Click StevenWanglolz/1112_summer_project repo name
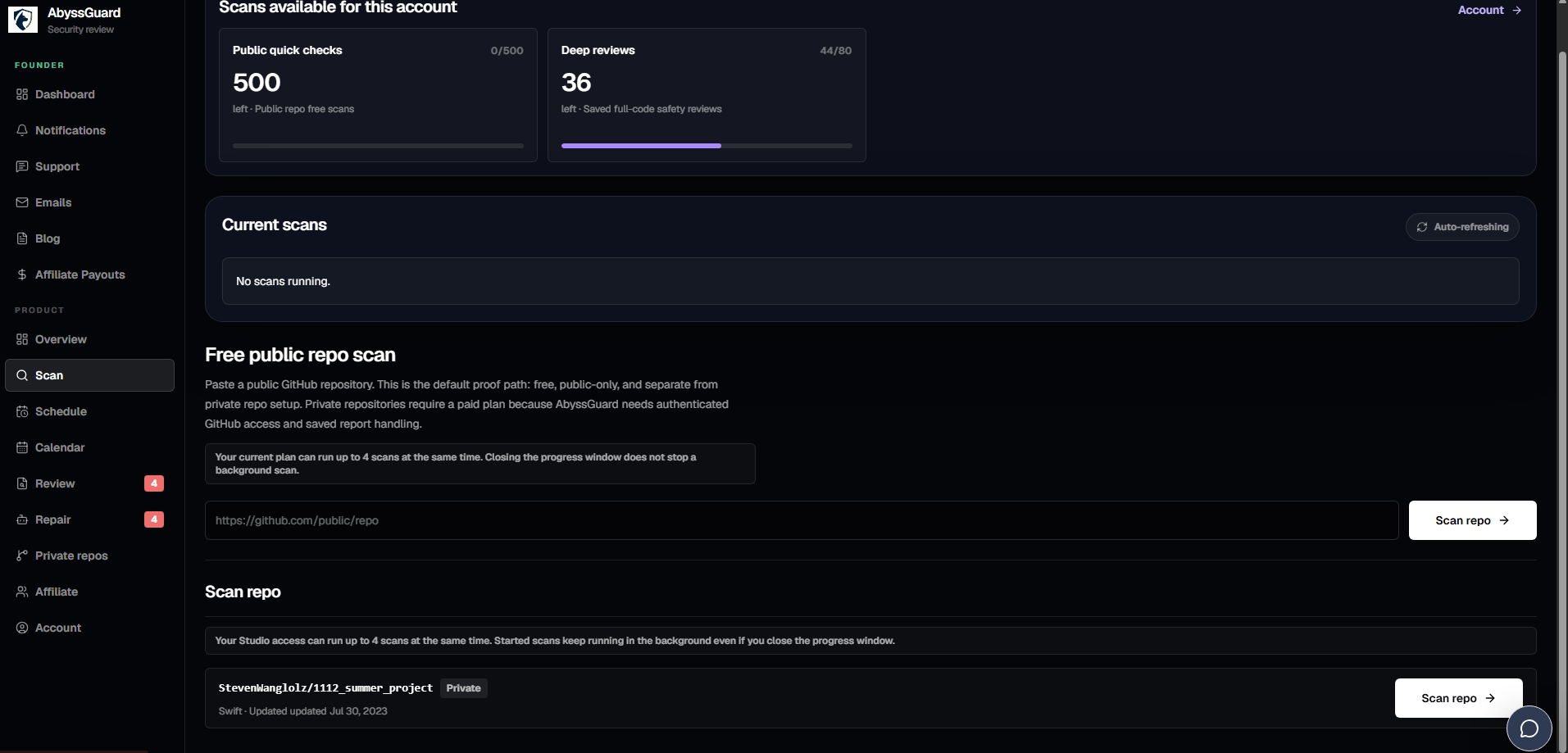The height and width of the screenshot is (753, 1568). (325, 688)
